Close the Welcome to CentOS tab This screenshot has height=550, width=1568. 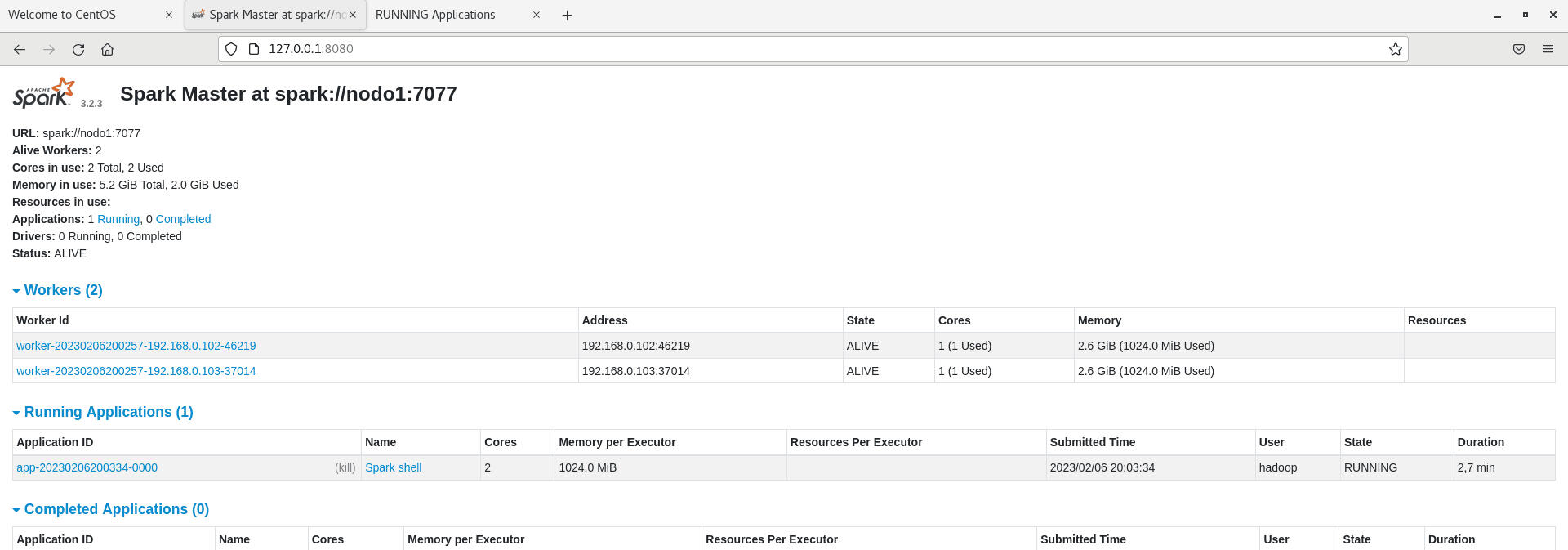pyautogui.click(x=169, y=15)
